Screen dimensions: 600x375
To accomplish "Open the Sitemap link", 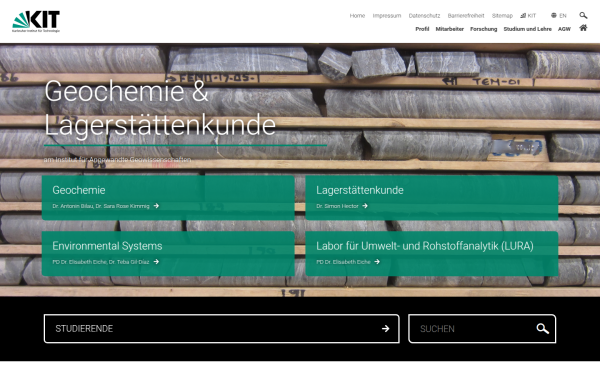I will [502, 16].
